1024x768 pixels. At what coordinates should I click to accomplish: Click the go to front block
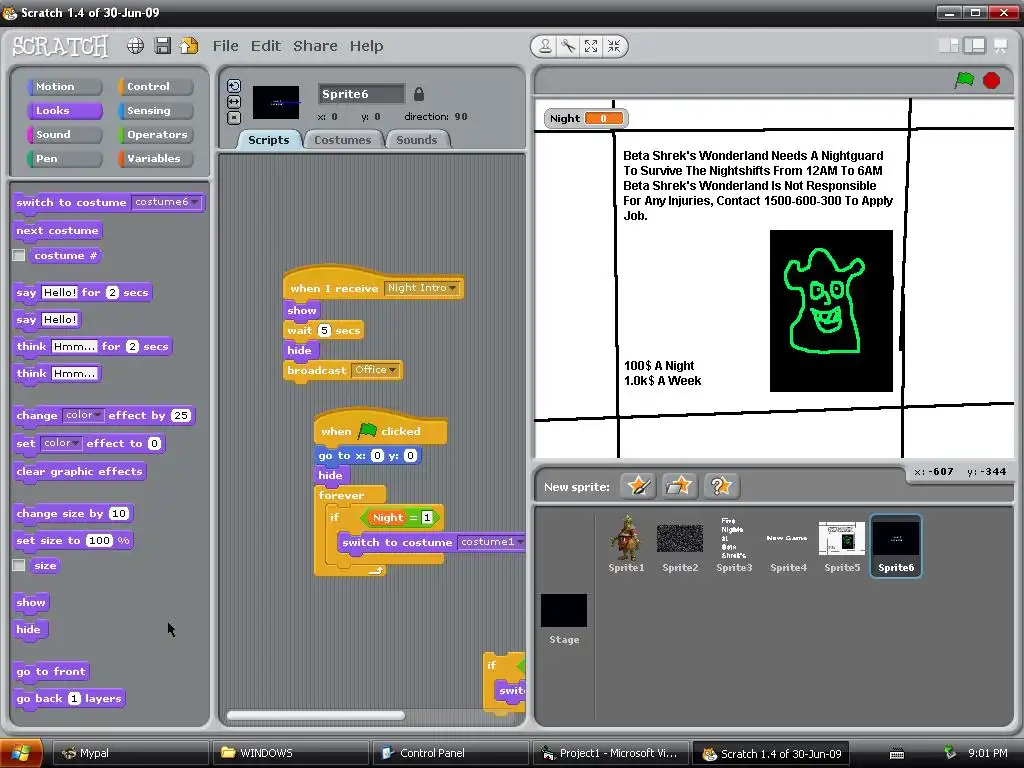tap(51, 671)
